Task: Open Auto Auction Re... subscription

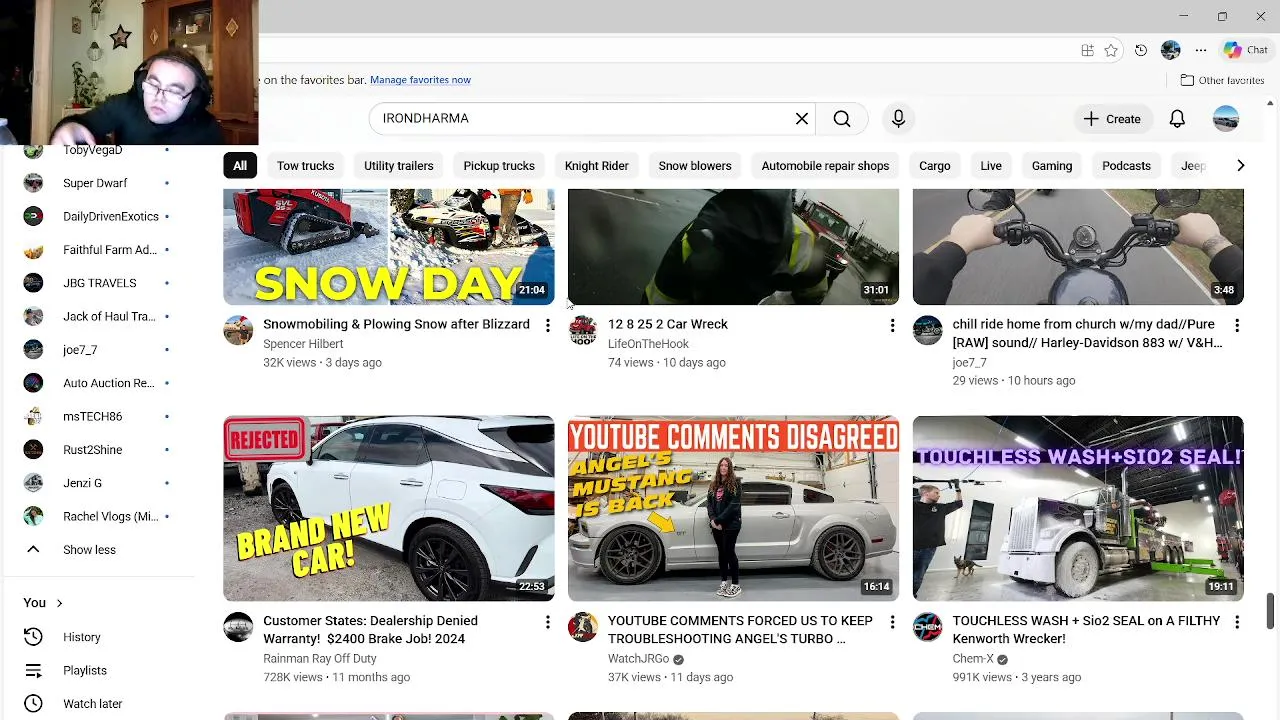Action: pos(98,383)
